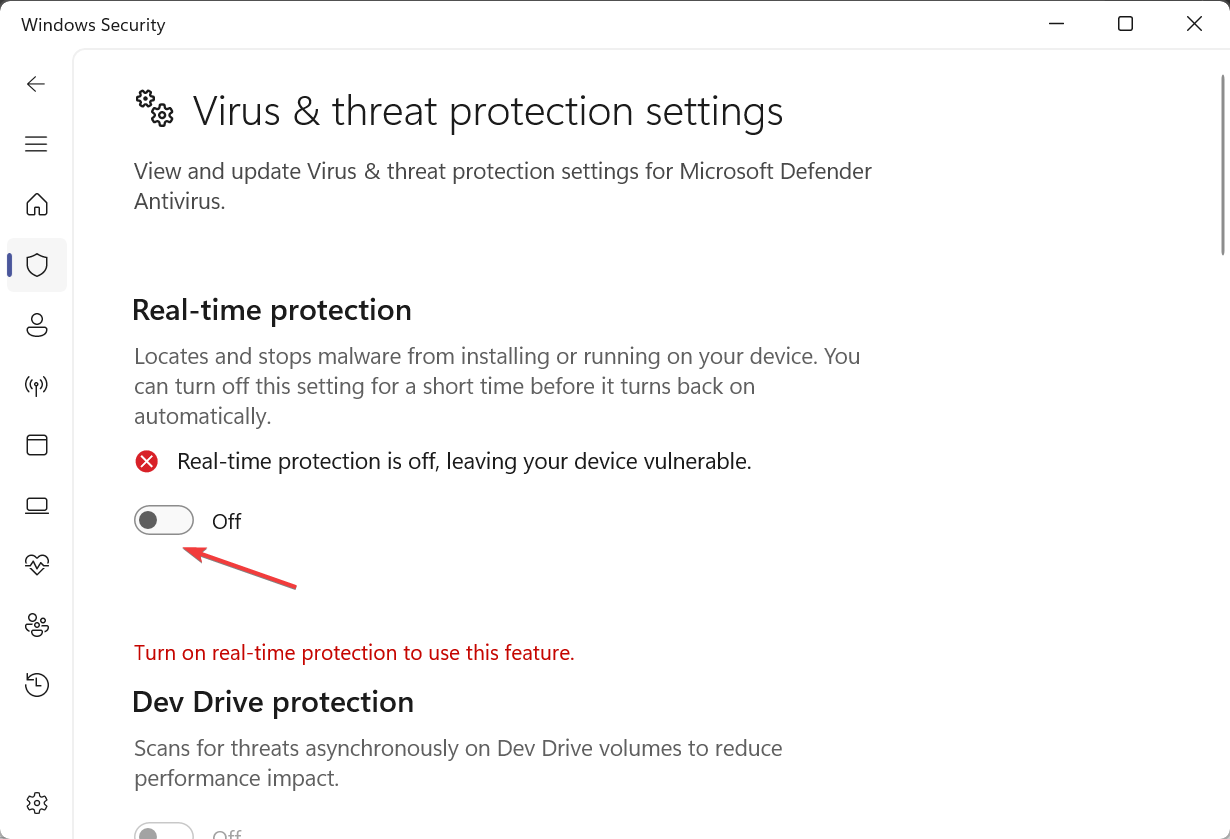The height and width of the screenshot is (839, 1230).
Task: Open App & browser control icon
Action: 37,445
